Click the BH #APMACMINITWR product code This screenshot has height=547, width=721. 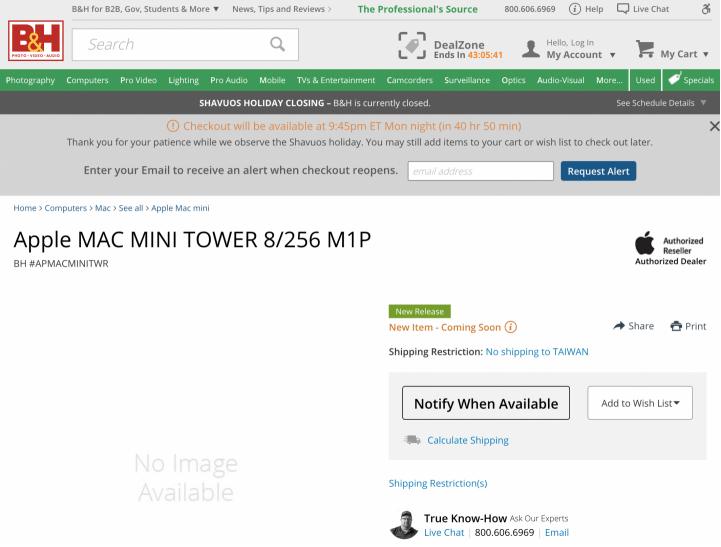tap(61, 263)
